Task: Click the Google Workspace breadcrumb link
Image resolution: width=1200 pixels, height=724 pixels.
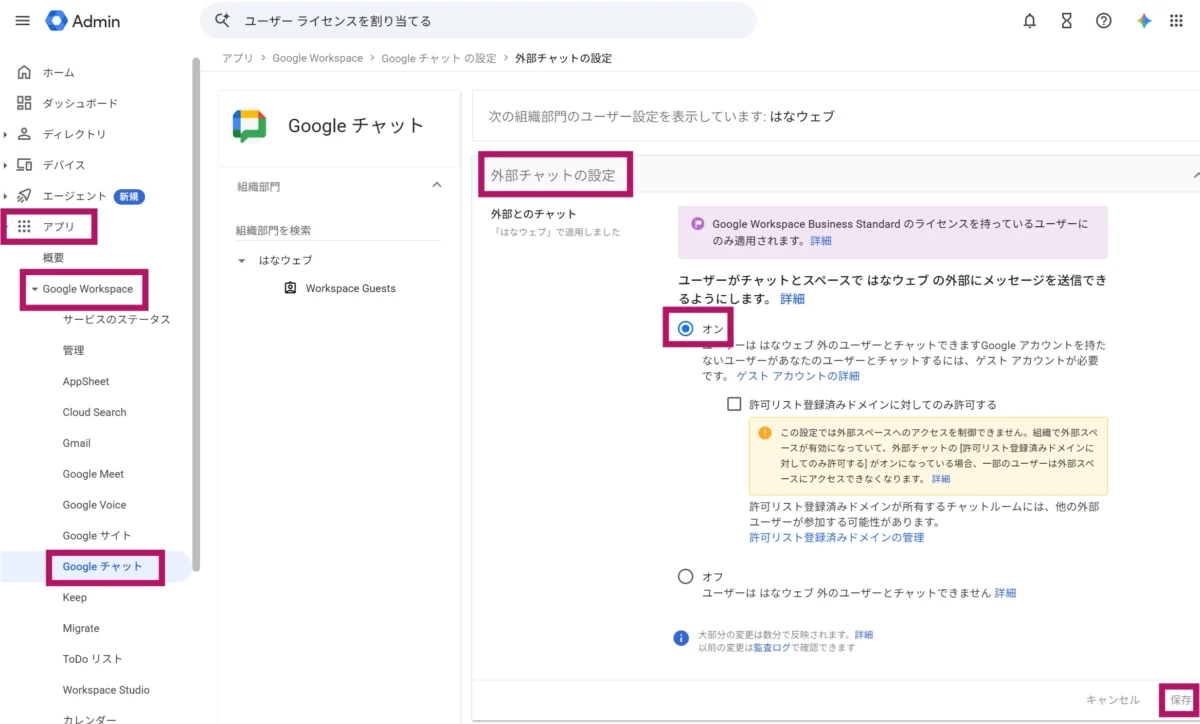Action: tap(318, 58)
